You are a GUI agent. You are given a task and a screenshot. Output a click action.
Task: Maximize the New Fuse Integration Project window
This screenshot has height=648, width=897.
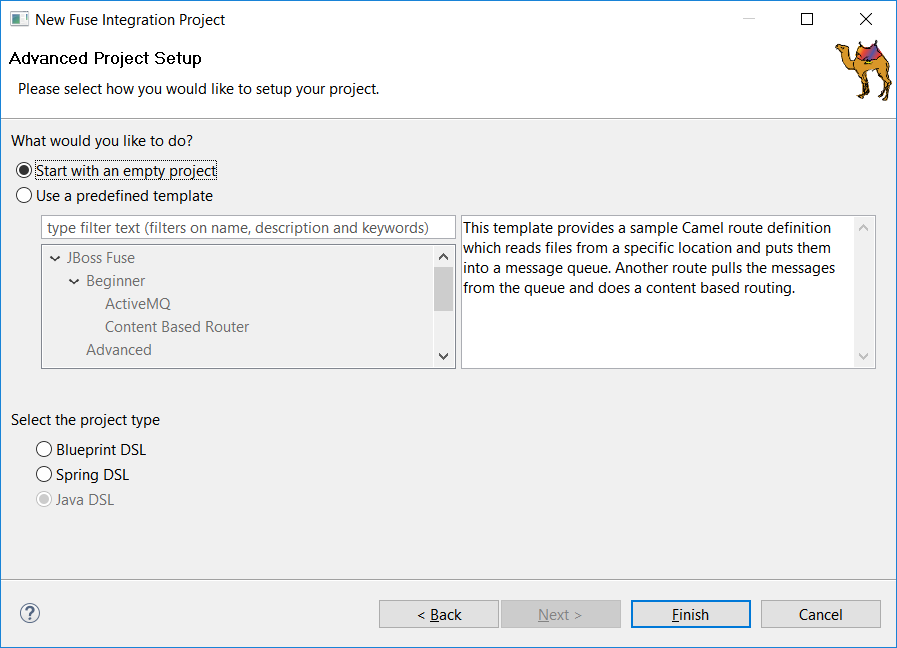coord(807,19)
